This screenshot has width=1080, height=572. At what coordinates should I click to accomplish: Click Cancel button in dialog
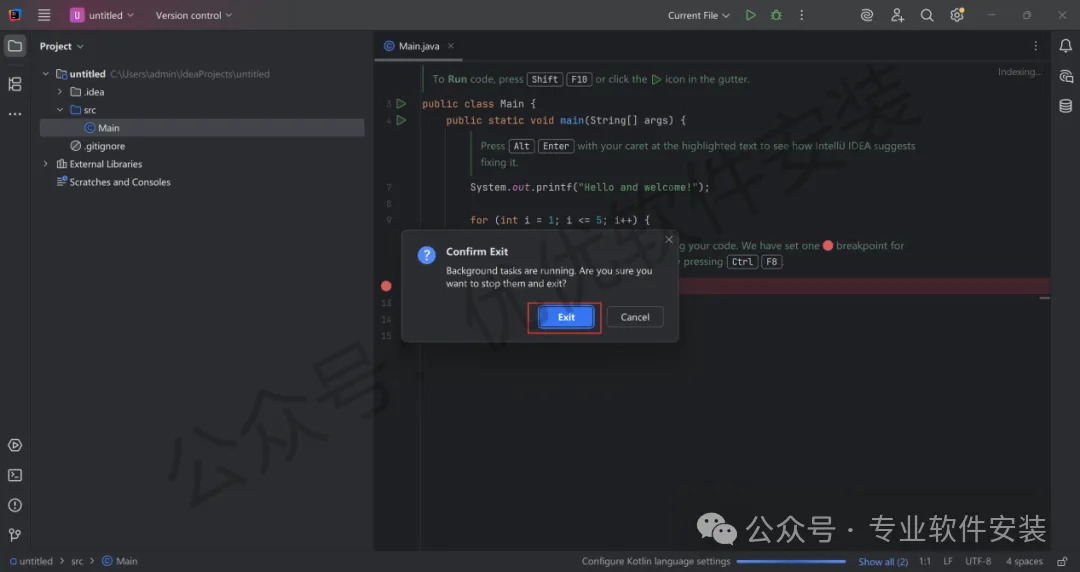tap(634, 317)
